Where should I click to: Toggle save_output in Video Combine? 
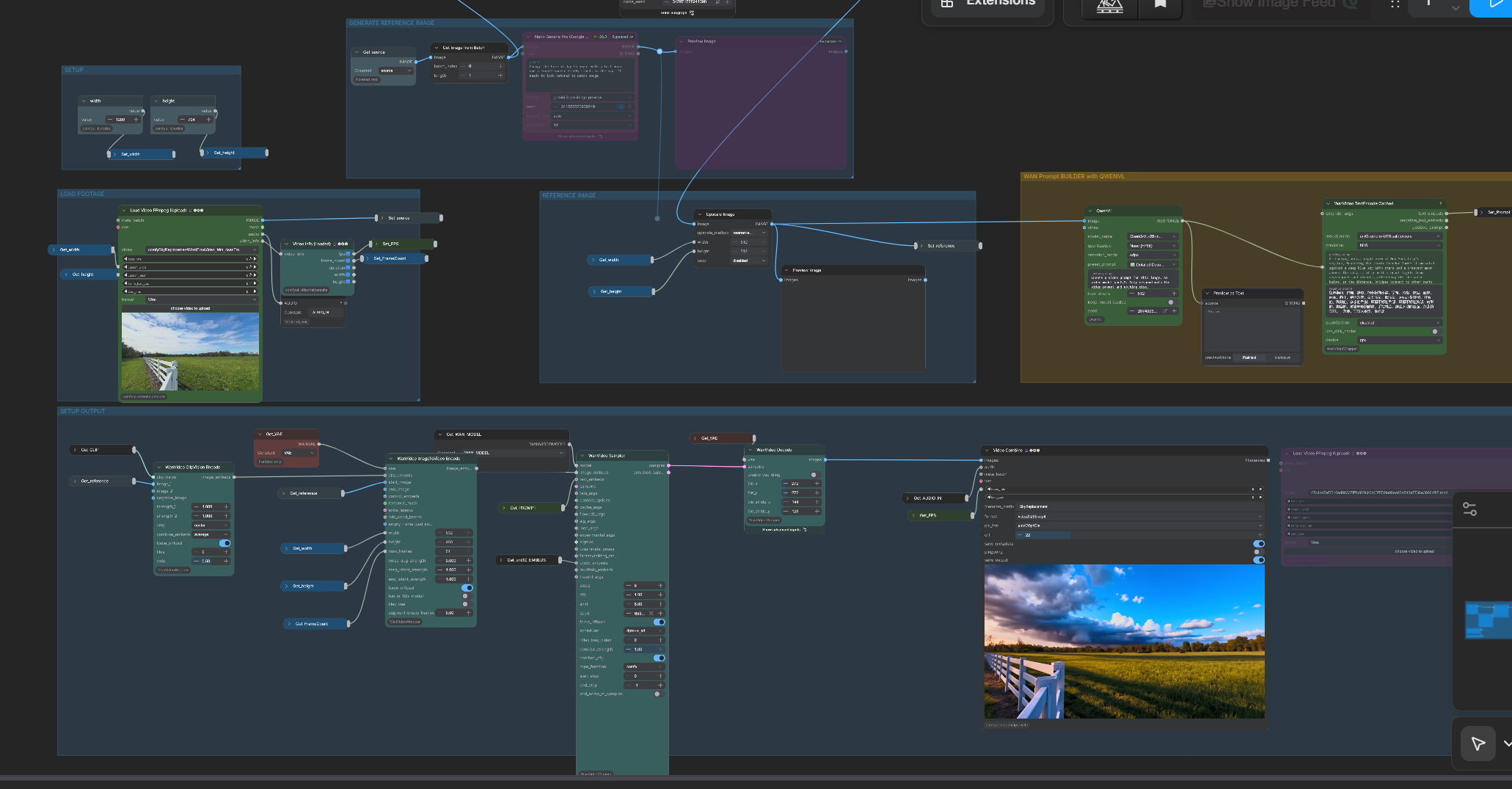1259,560
